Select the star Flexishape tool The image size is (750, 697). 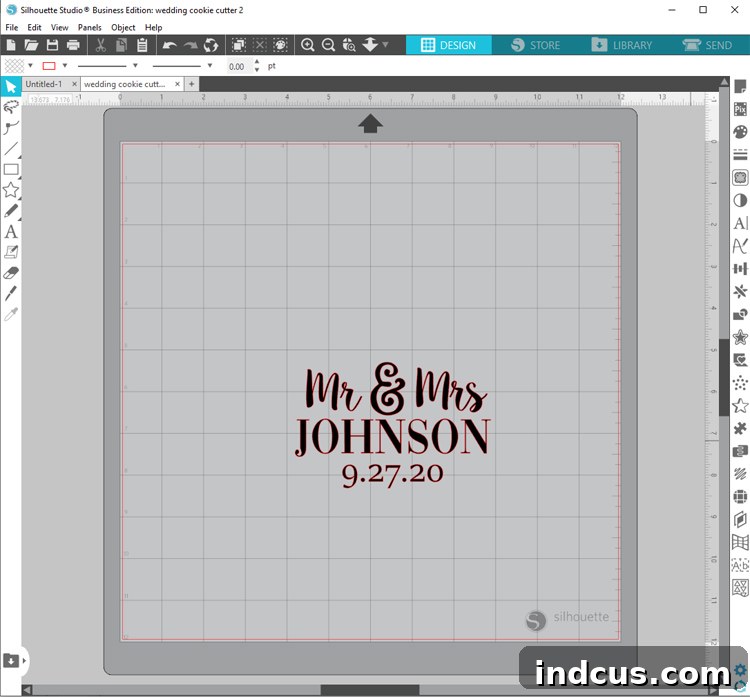[x=11, y=190]
